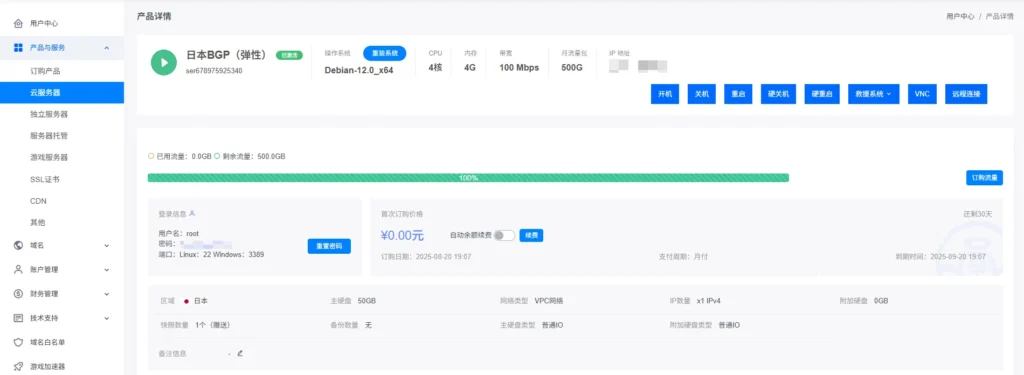Click the 重置密码 button
The image size is (1024, 375).
tap(329, 246)
